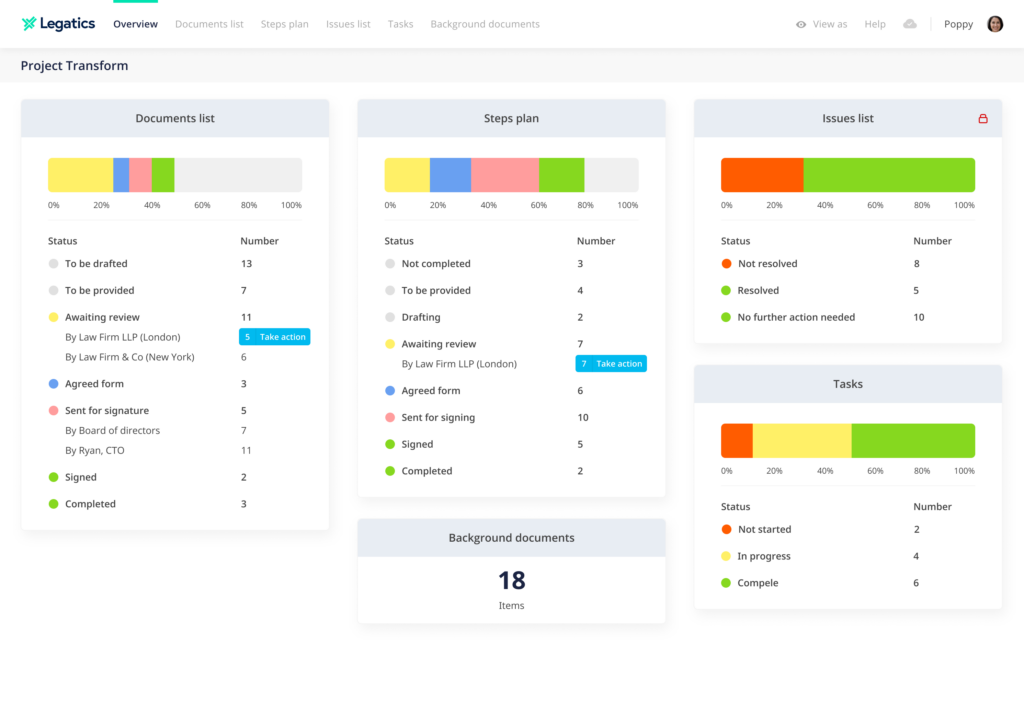Click Poppy's profile avatar

point(994,24)
